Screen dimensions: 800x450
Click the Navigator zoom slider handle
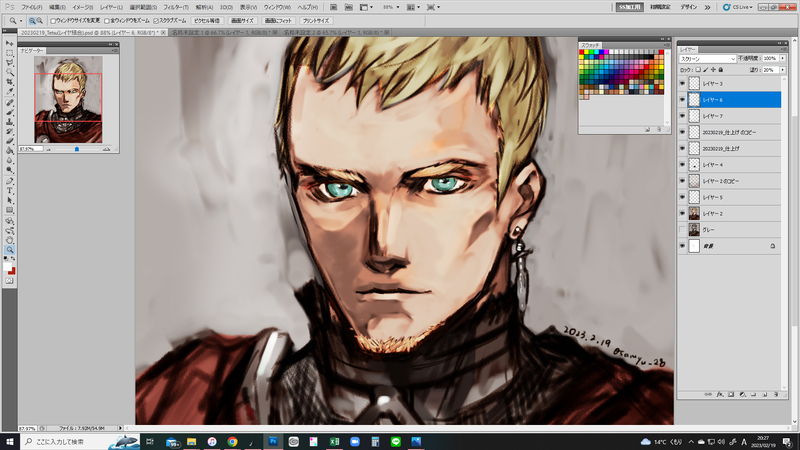click(x=77, y=149)
